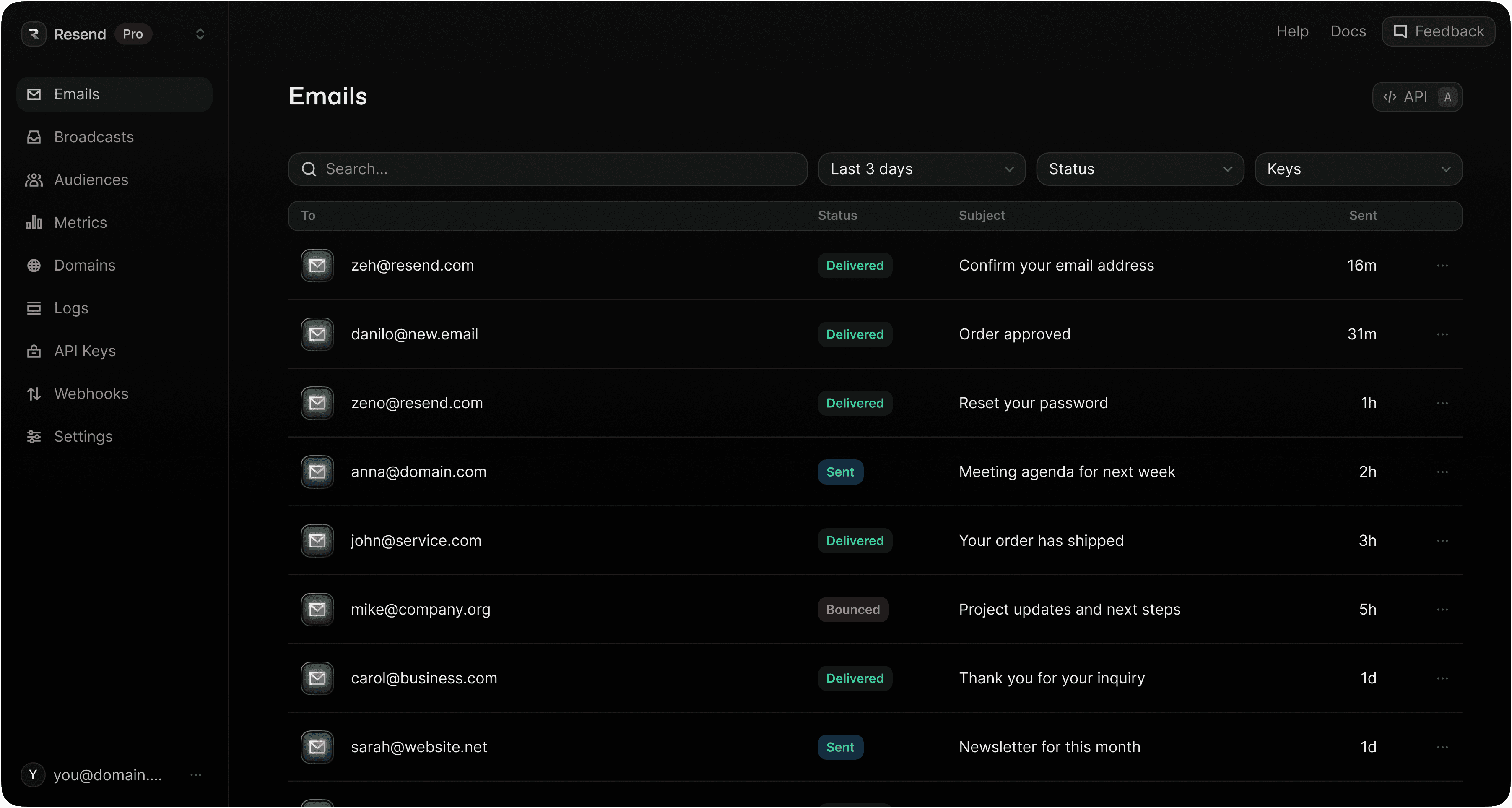Screen dimensions: 1512x808
Task: Open the Last 3 days date filter
Action: click(x=921, y=169)
